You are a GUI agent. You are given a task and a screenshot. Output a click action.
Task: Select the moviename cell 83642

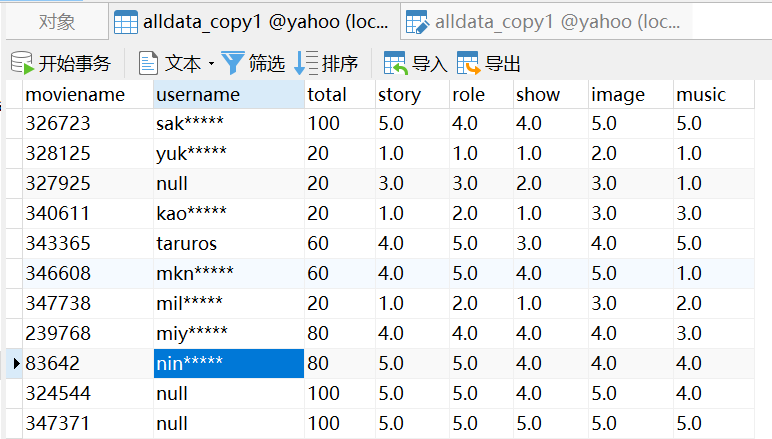pyautogui.click(x=88, y=364)
